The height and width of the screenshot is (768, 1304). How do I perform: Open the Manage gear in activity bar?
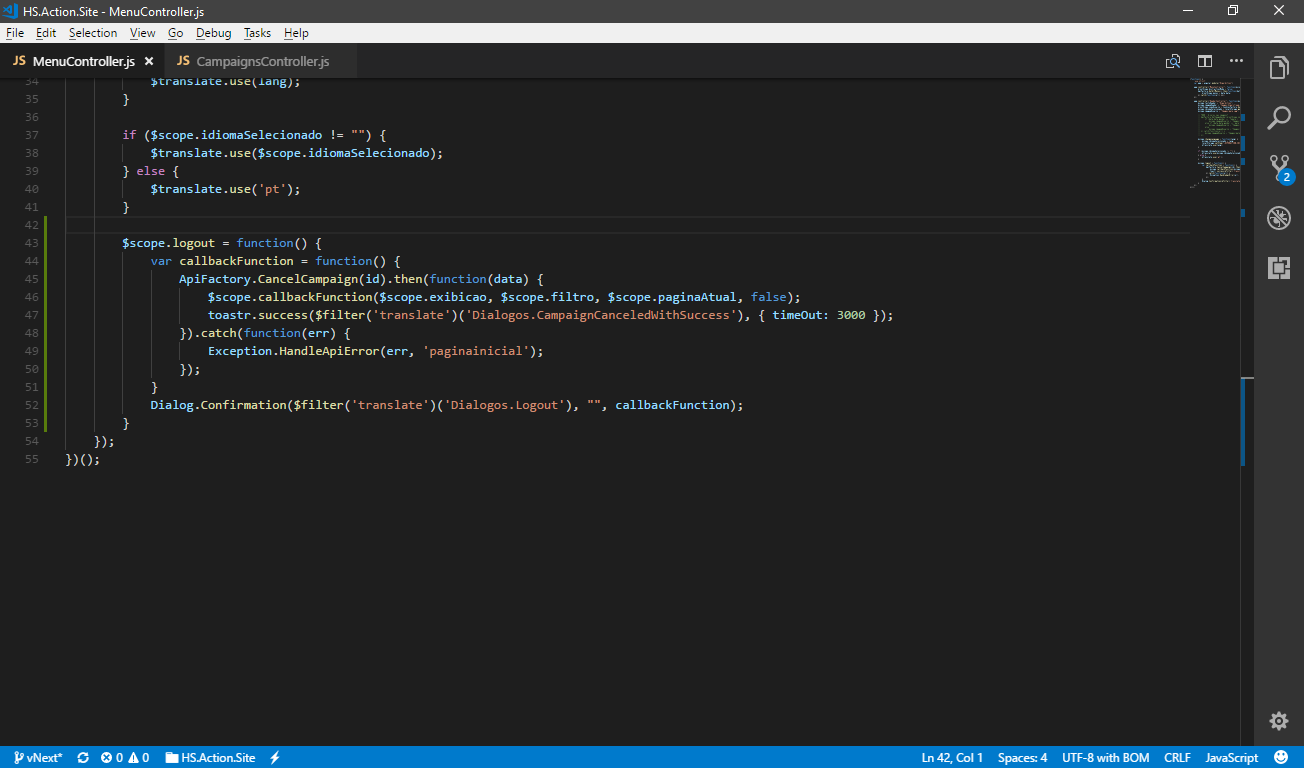1278,721
